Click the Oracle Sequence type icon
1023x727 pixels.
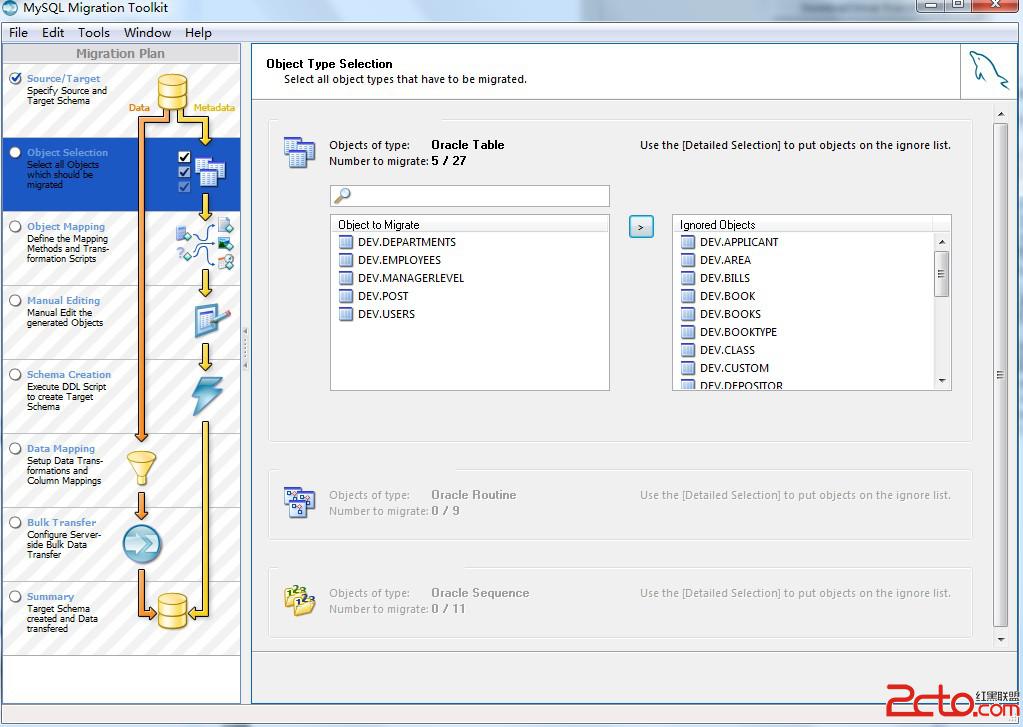pos(299,600)
